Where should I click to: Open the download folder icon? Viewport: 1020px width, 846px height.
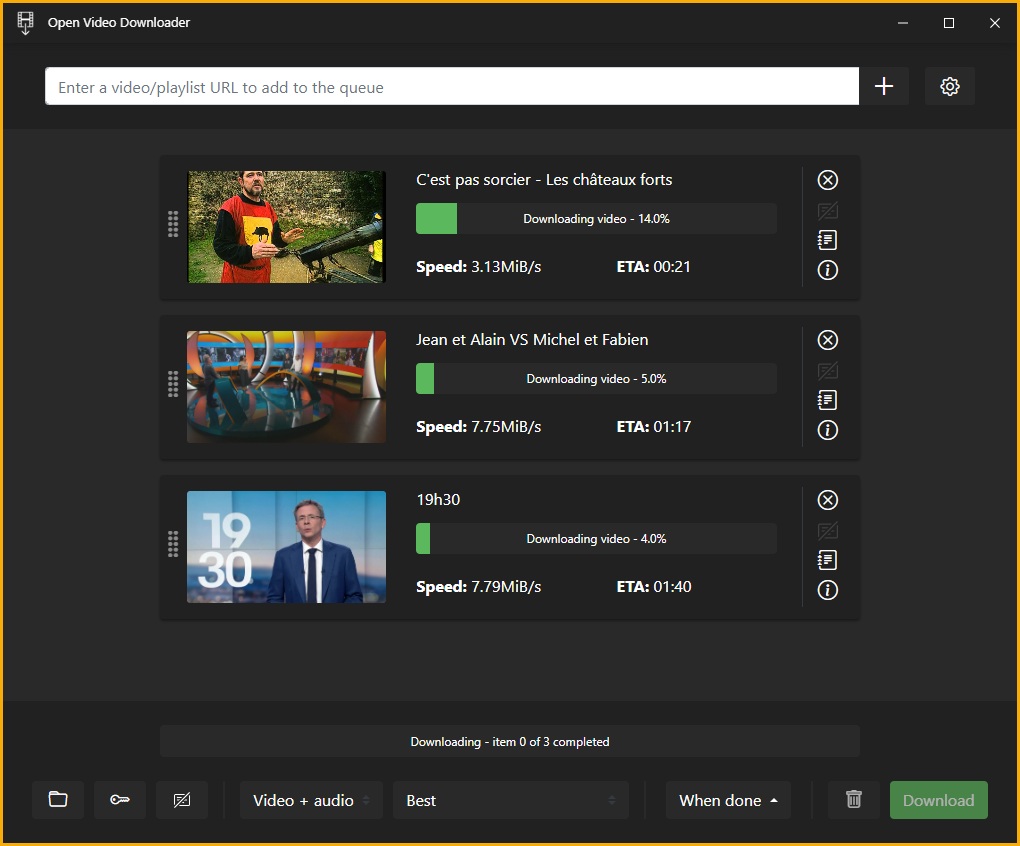[58, 800]
